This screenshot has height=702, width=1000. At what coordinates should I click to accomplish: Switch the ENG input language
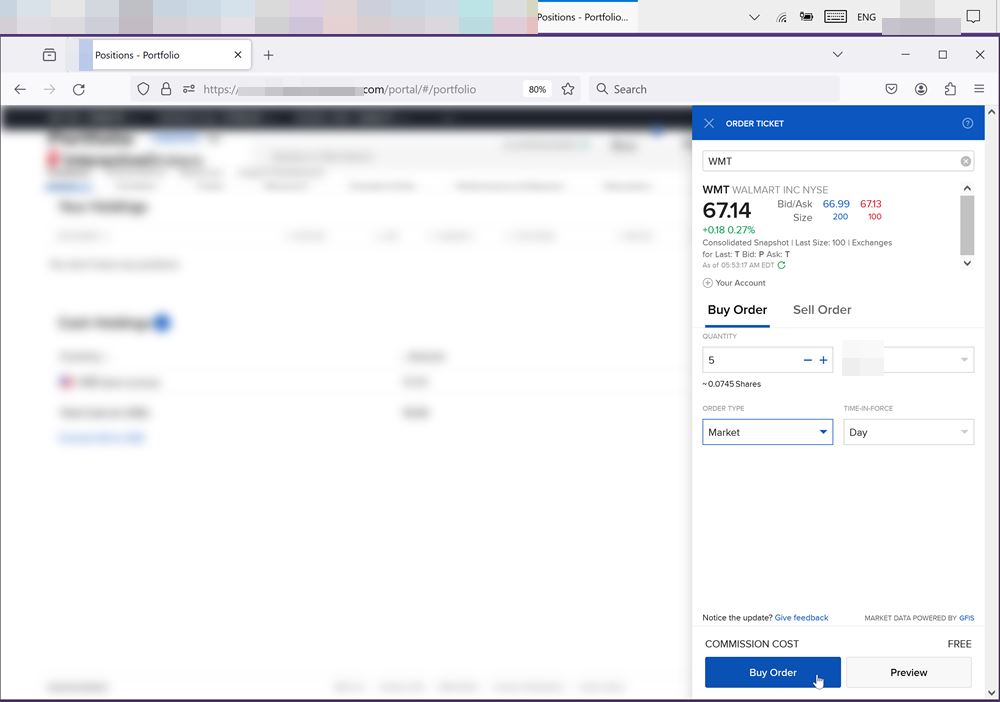click(866, 17)
